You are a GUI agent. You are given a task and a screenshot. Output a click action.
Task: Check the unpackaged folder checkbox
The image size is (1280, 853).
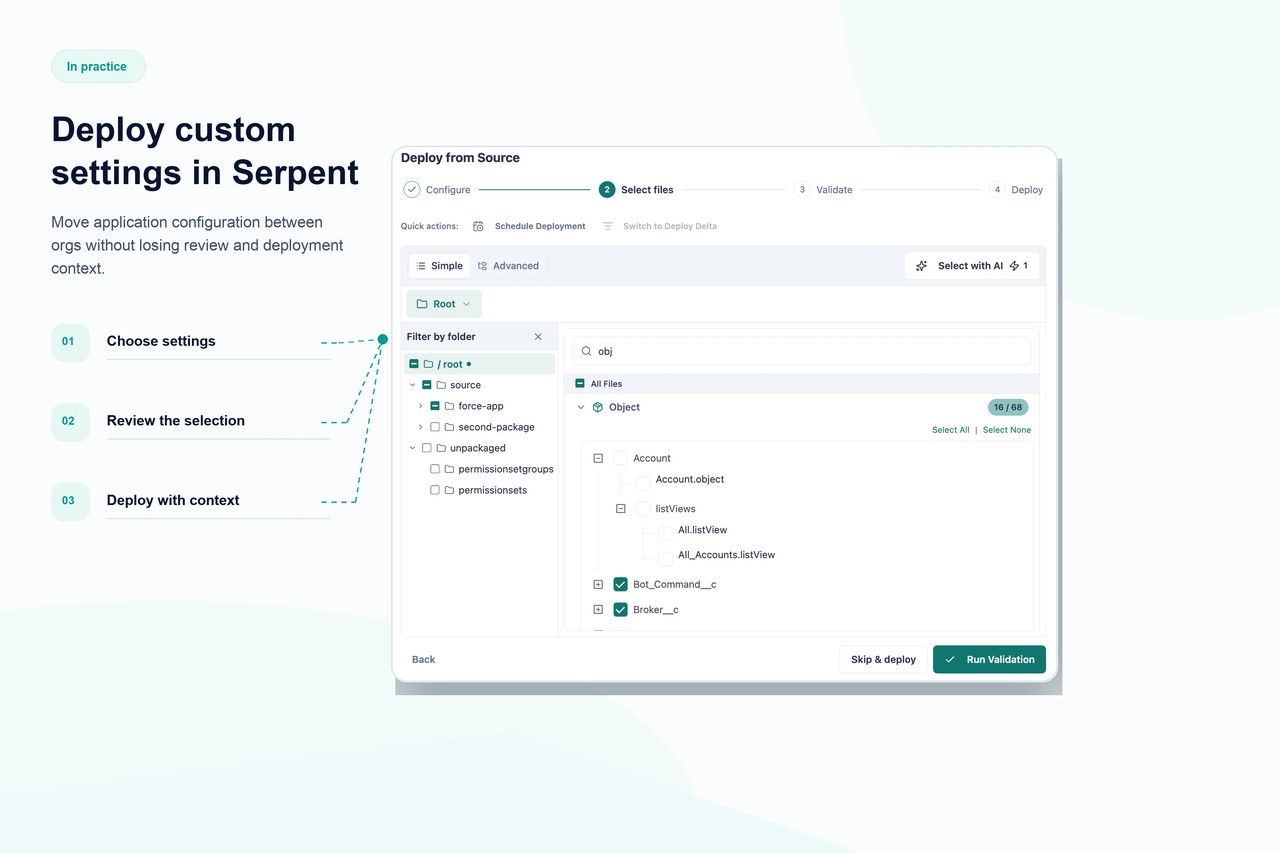click(427, 448)
